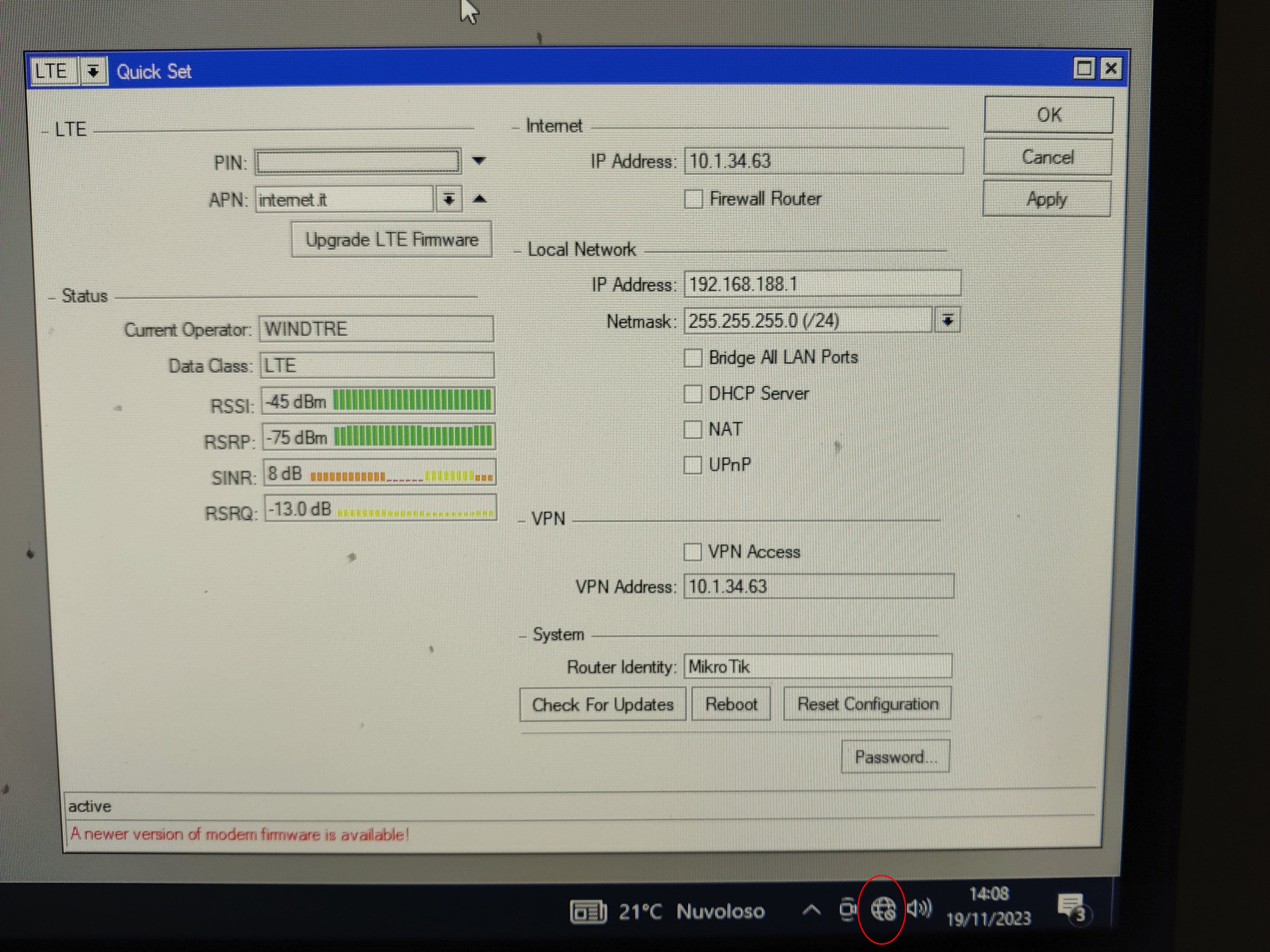Click the Data Class LTE value
1270x952 pixels.
(x=378, y=366)
